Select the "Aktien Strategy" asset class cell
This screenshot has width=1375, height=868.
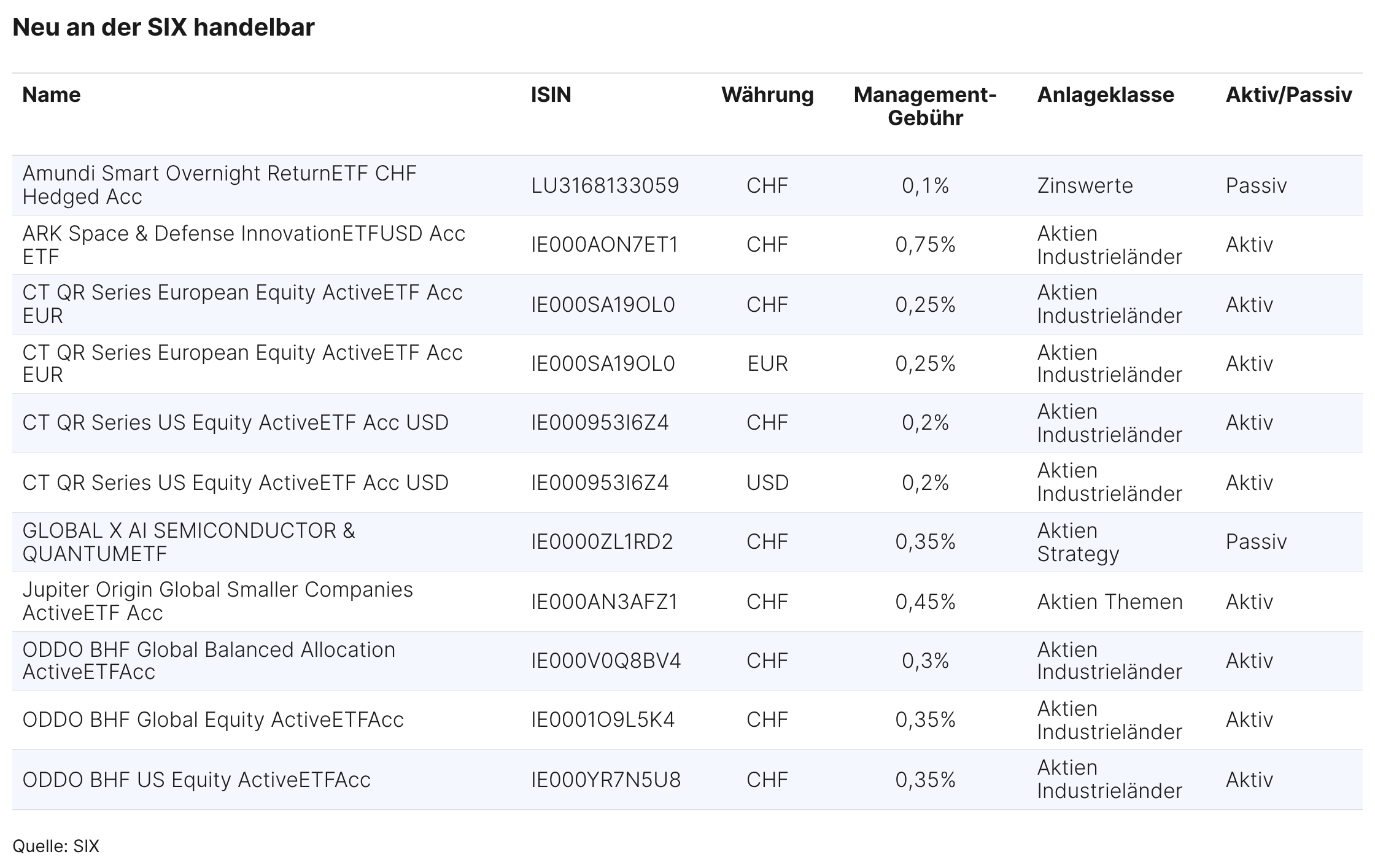[1078, 542]
